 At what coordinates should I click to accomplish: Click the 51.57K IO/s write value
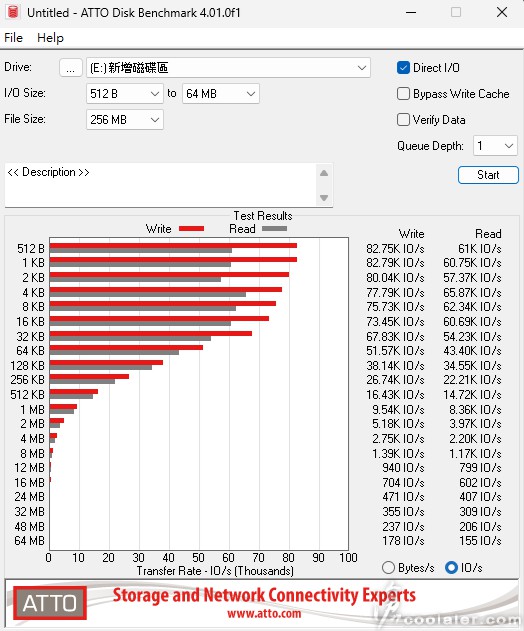395,351
